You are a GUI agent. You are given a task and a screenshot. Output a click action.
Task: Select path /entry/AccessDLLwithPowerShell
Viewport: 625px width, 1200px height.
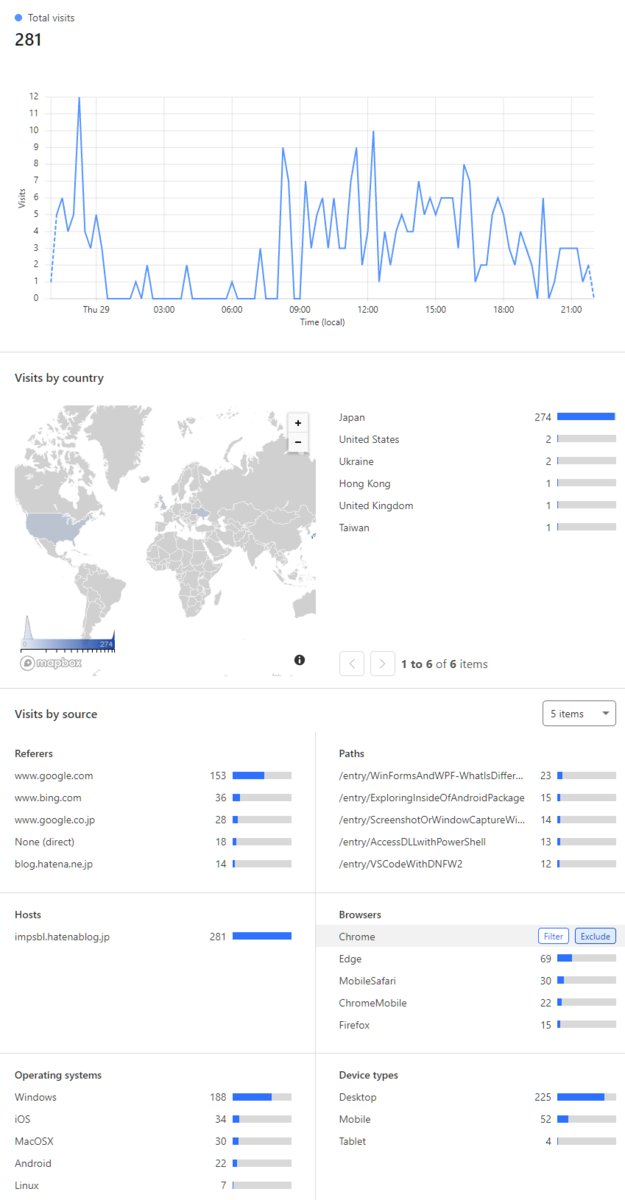[x=477, y=842]
